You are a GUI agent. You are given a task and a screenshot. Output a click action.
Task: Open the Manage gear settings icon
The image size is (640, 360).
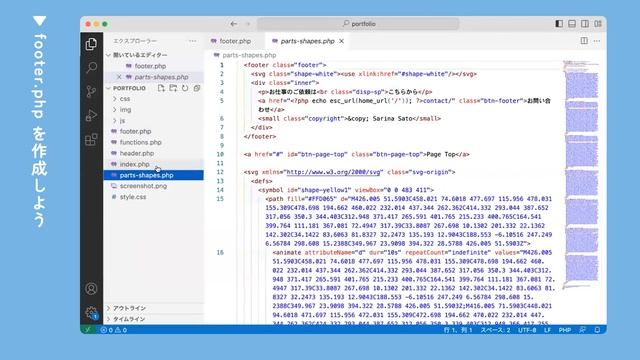click(x=91, y=313)
